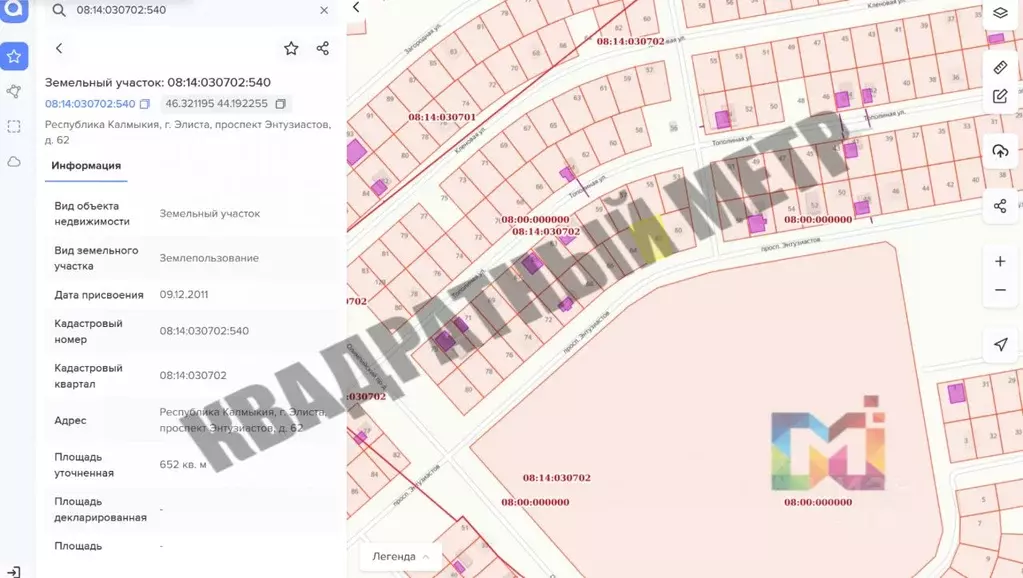Click the cloud upload icon on map toolbar
Screen dimensions: 1023x578
point(1000,151)
